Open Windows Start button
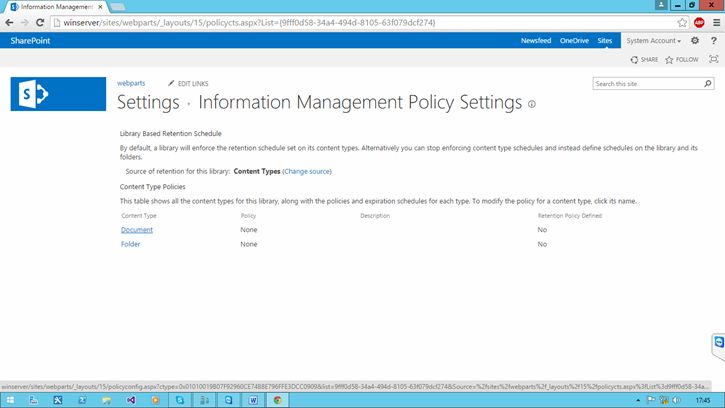Viewport: 725px width, 408px height. pyautogui.click(x=10, y=400)
